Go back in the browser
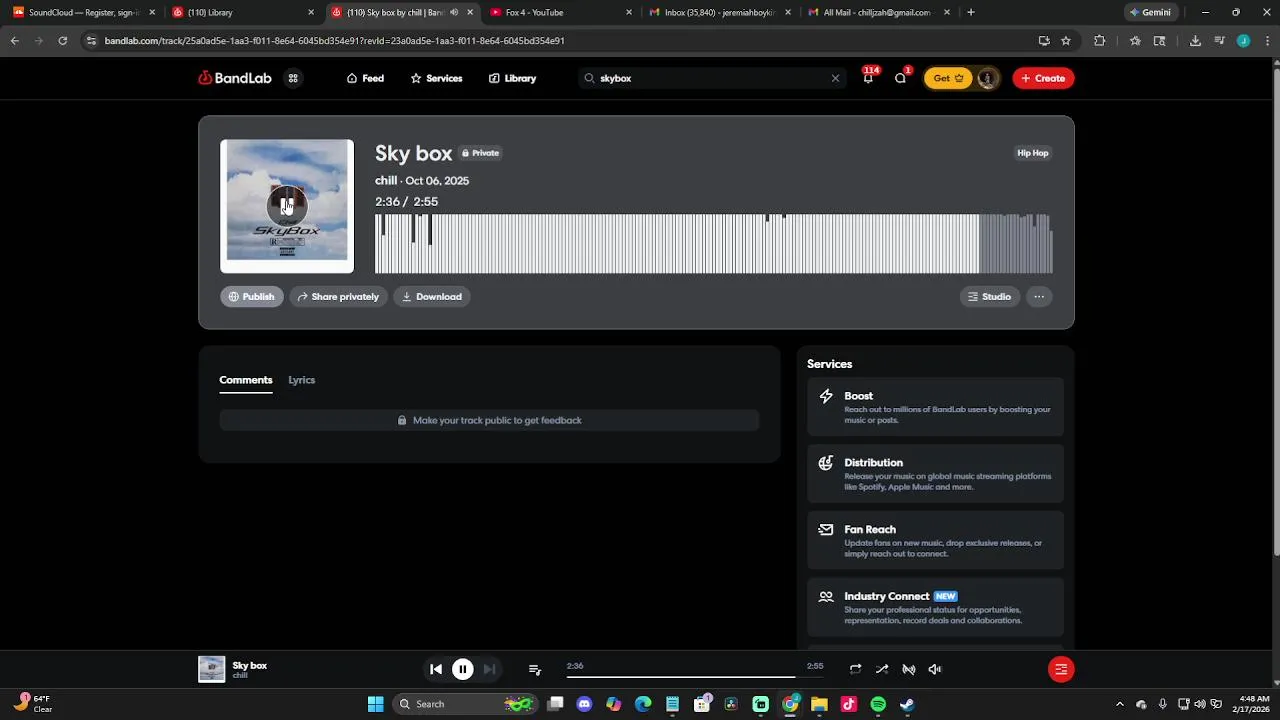This screenshot has width=1280, height=720. 14,41
